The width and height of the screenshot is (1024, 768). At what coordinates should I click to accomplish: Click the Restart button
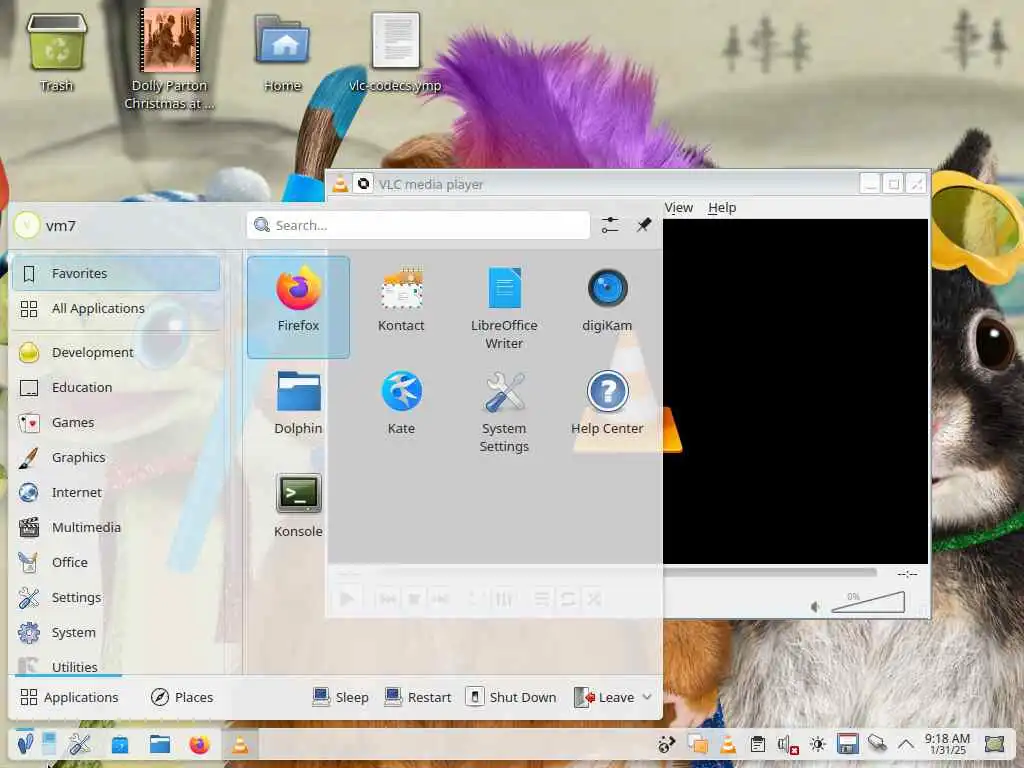pyautogui.click(x=418, y=697)
